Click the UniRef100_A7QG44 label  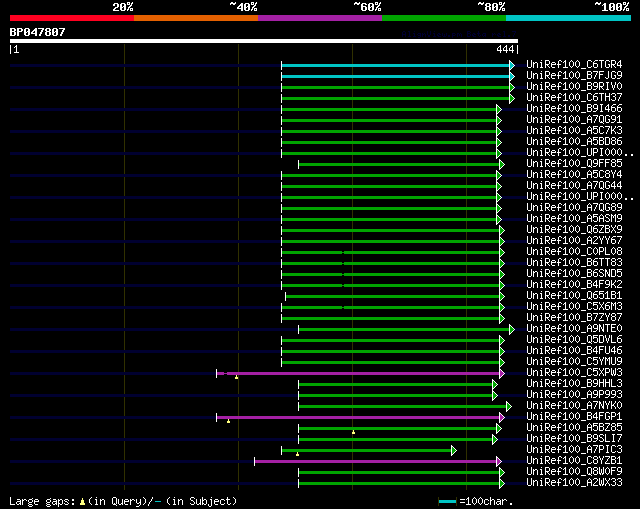point(574,186)
